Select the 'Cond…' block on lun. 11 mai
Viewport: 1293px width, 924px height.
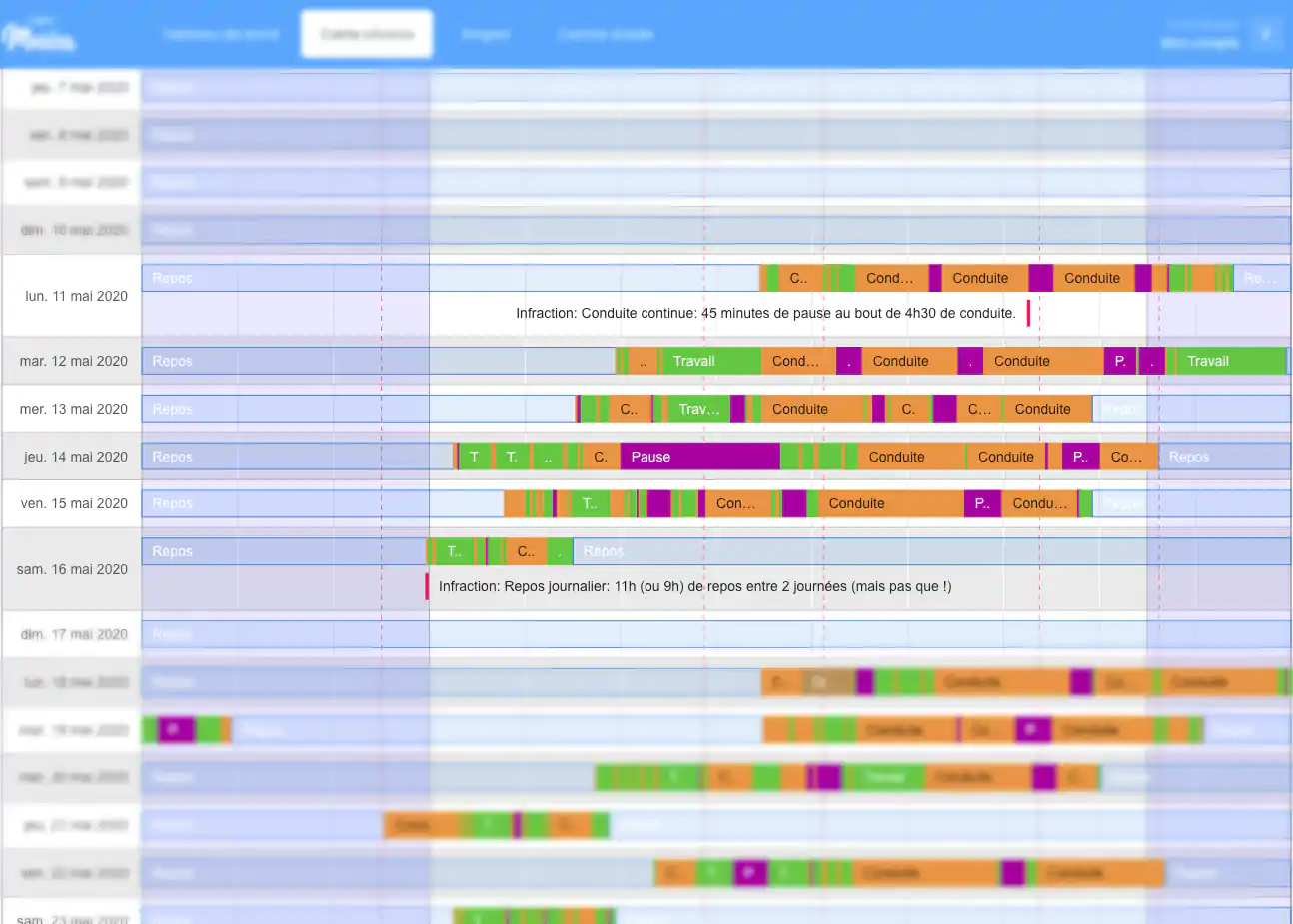tap(892, 278)
